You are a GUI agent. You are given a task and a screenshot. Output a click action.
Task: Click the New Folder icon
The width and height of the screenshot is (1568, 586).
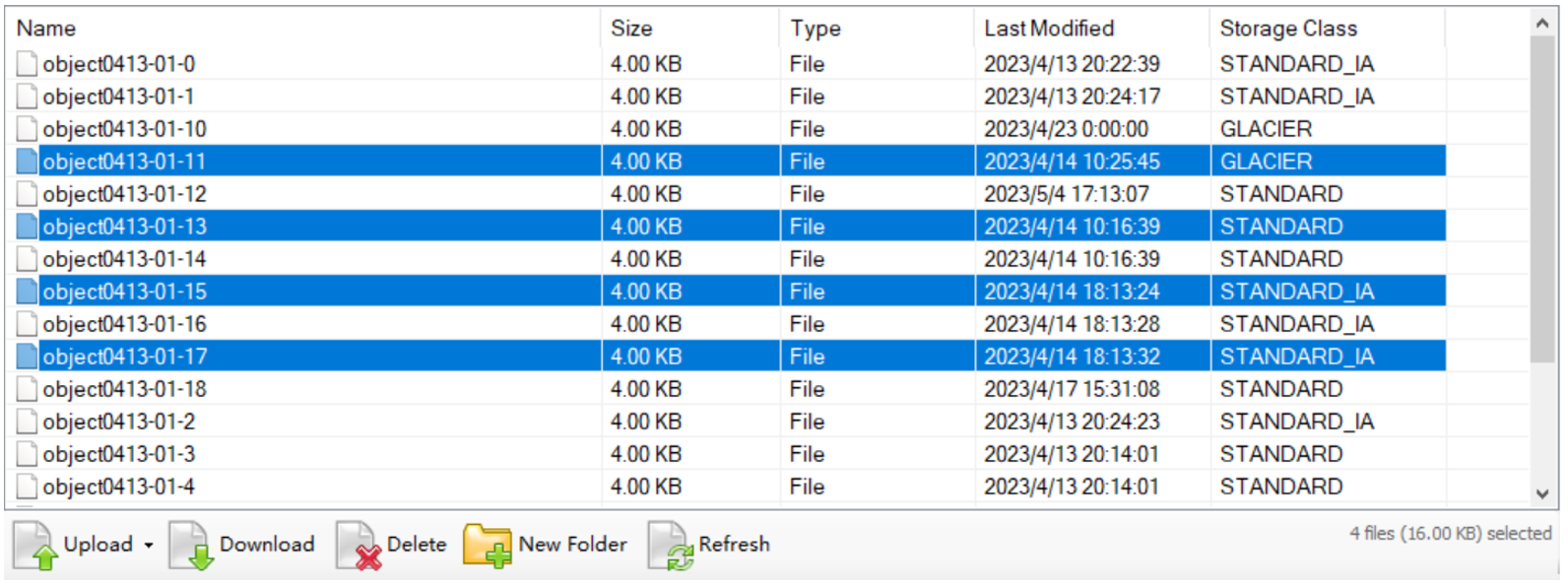click(487, 546)
